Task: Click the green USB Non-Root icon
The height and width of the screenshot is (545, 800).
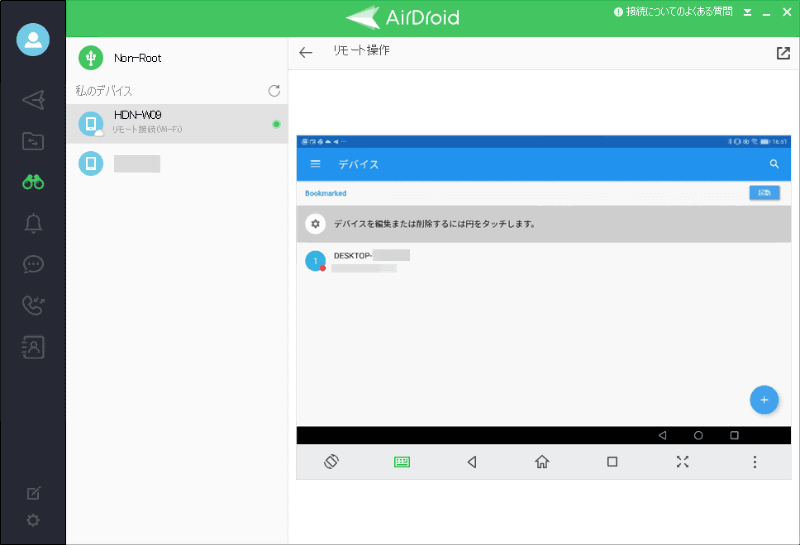Action: click(x=91, y=58)
